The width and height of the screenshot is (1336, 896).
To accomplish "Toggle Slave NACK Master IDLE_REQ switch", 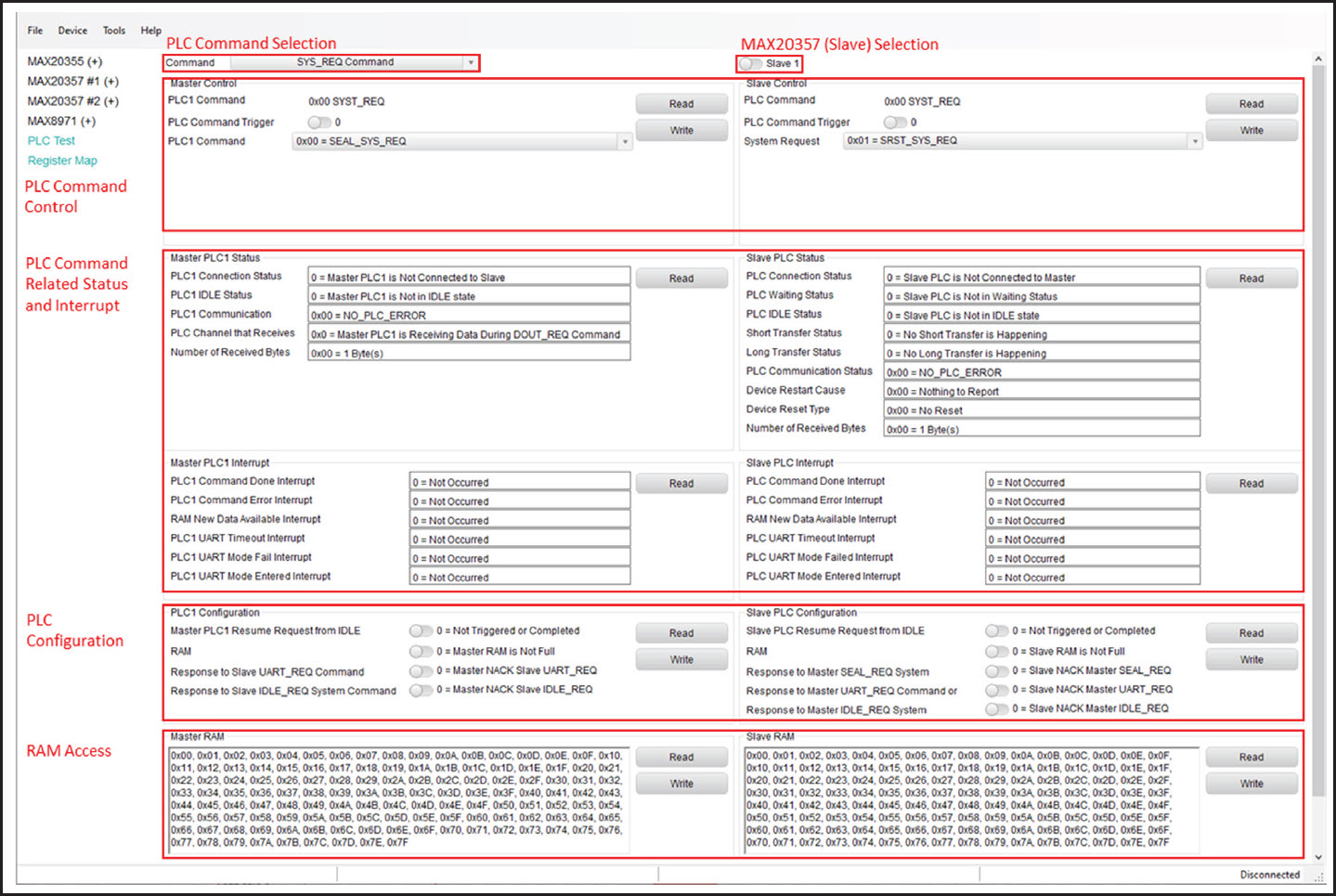I will tap(996, 709).
